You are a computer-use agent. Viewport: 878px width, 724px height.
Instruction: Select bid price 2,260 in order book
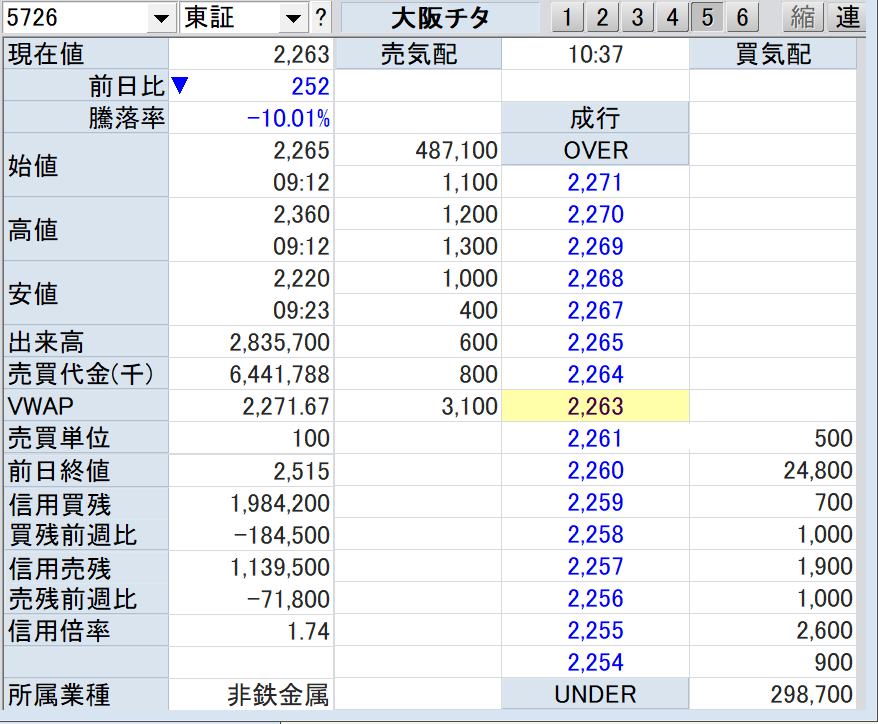(x=595, y=471)
